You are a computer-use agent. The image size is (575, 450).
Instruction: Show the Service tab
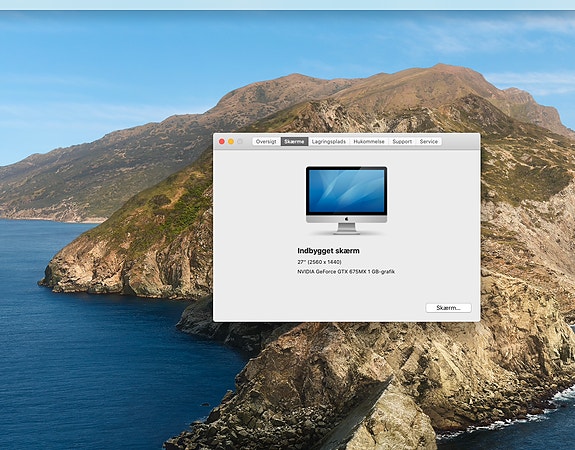point(429,142)
